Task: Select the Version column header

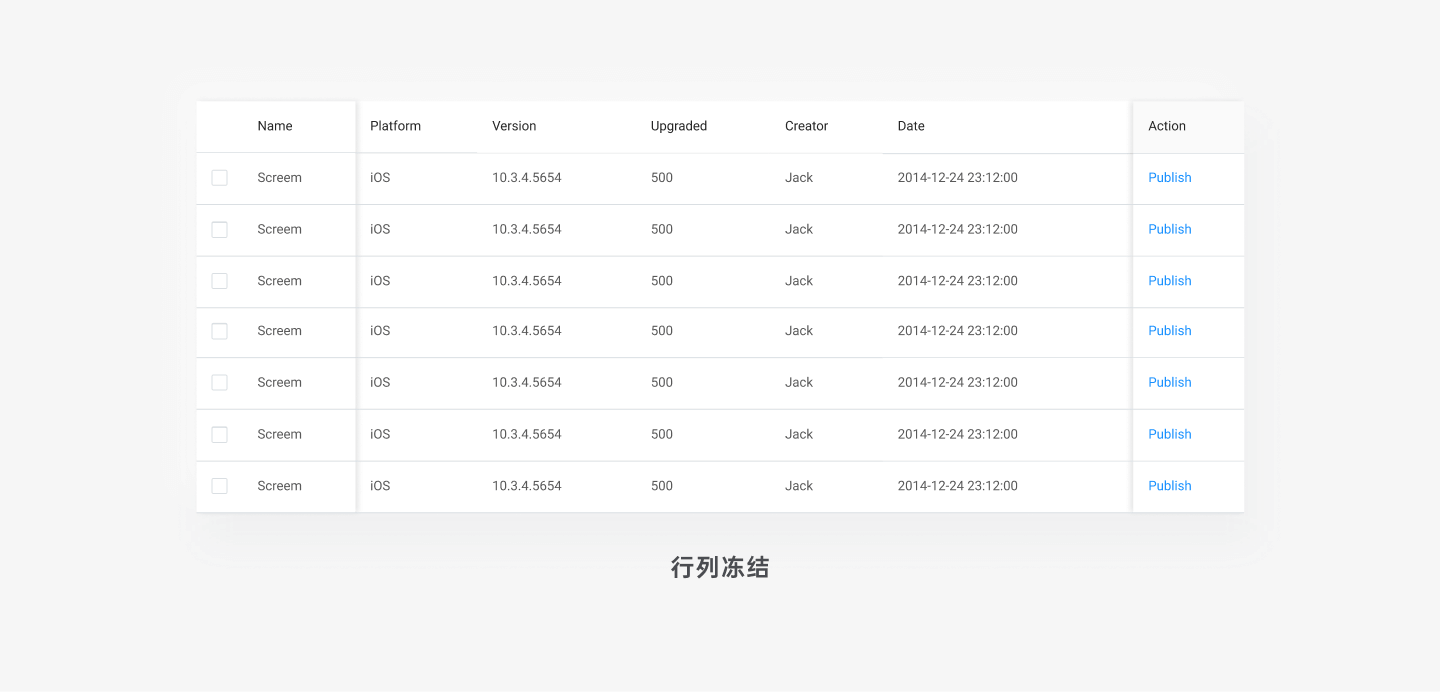Action: tap(514, 126)
